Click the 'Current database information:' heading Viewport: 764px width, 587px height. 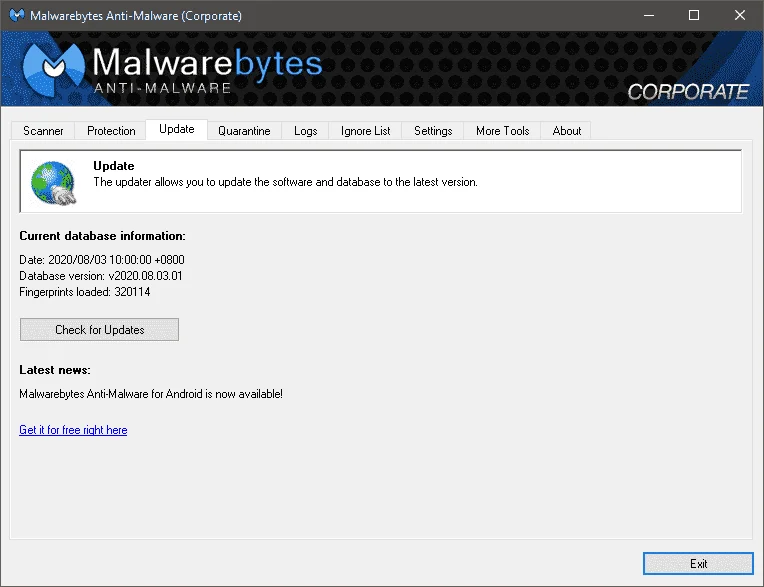point(102,236)
